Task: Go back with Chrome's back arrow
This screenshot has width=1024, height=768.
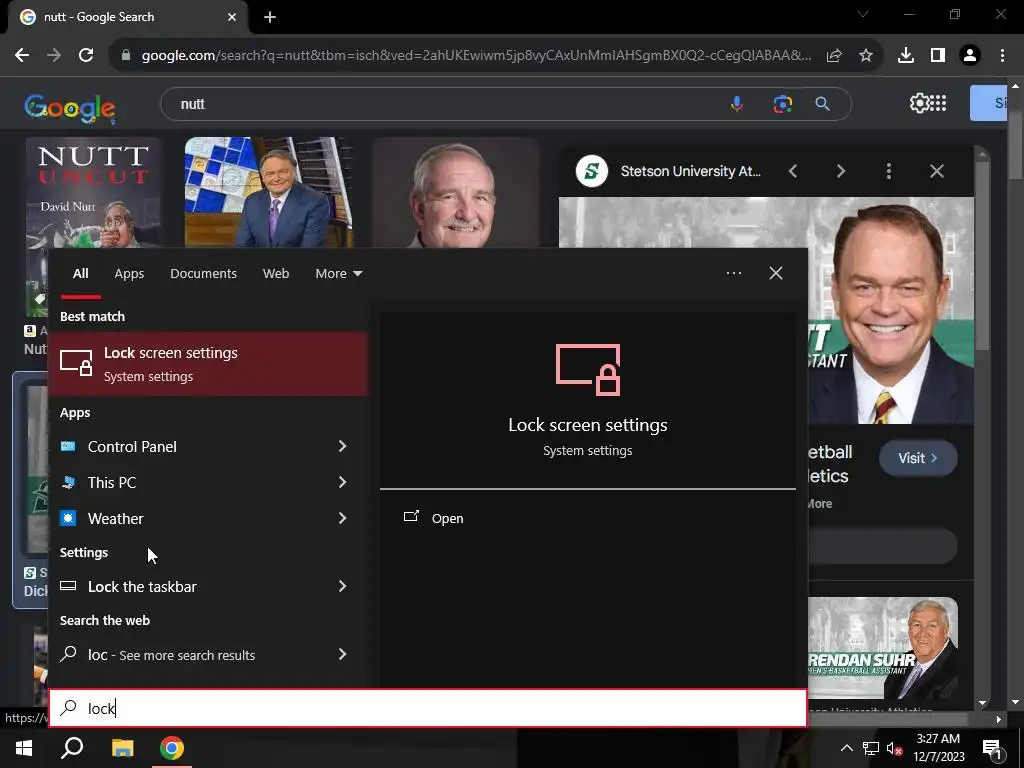Action: 22,56
